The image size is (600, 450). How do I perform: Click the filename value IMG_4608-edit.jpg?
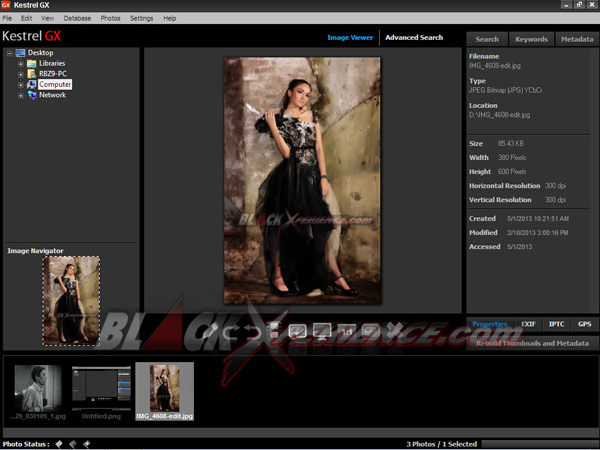495,66
